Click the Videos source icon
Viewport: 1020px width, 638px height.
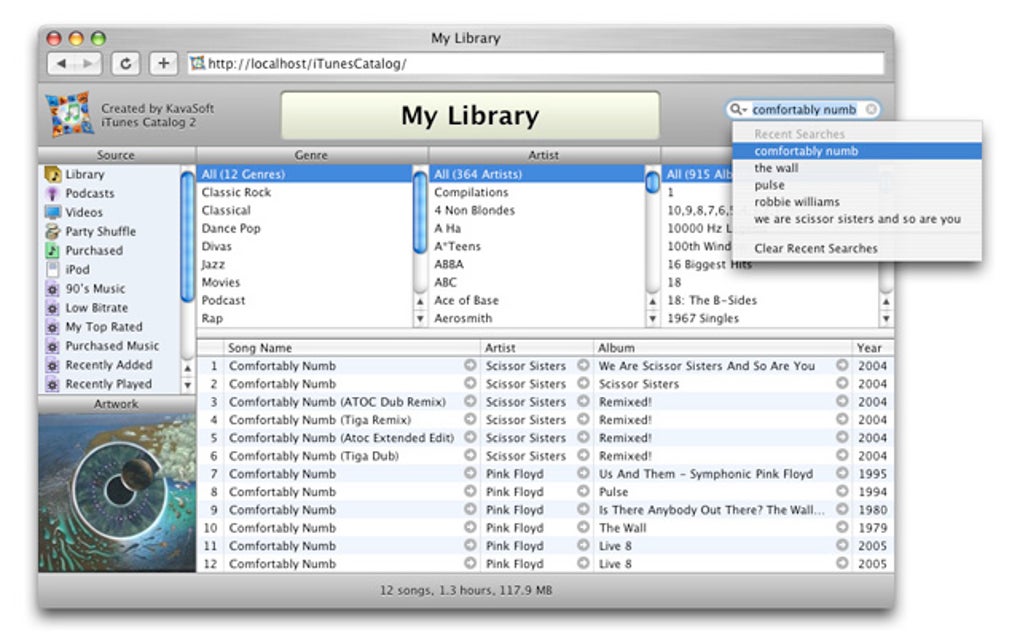[53, 212]
